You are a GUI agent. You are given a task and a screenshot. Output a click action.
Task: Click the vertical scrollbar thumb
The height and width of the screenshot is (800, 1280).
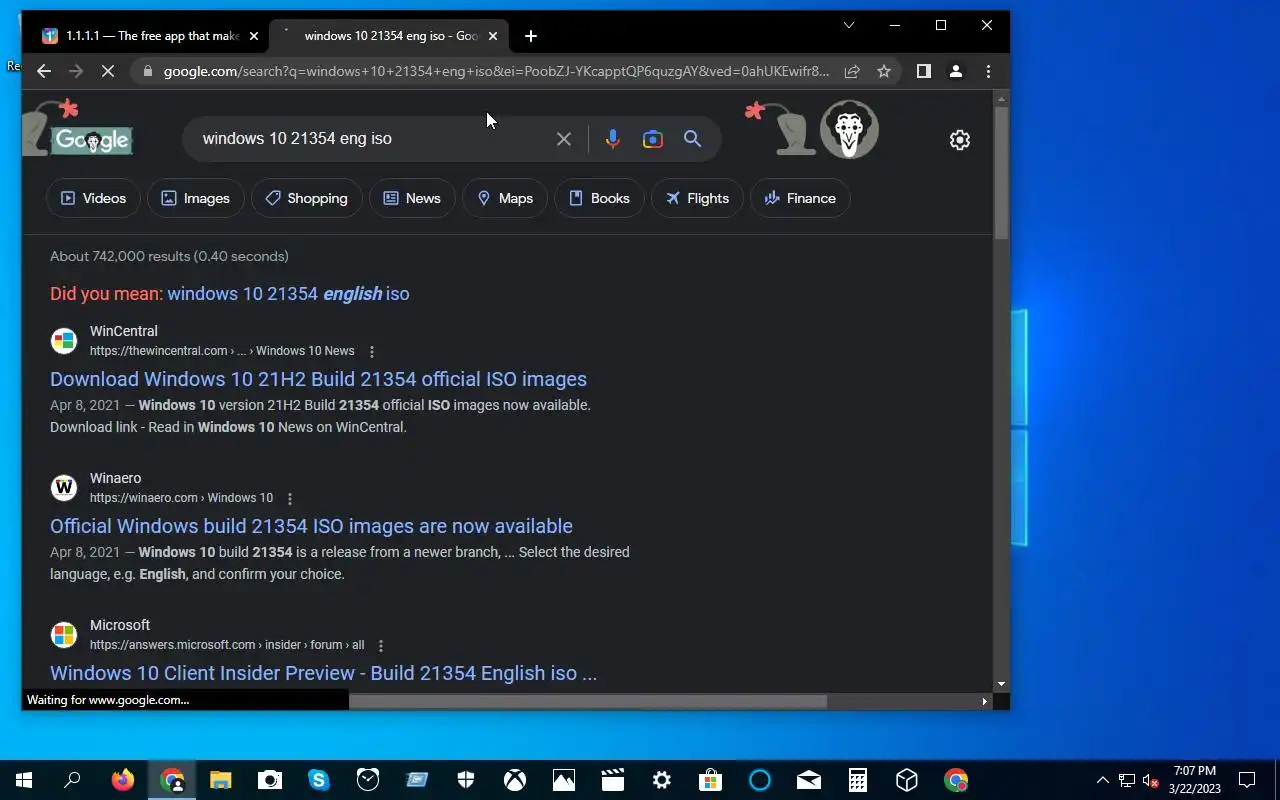[x=1001, y=172]
